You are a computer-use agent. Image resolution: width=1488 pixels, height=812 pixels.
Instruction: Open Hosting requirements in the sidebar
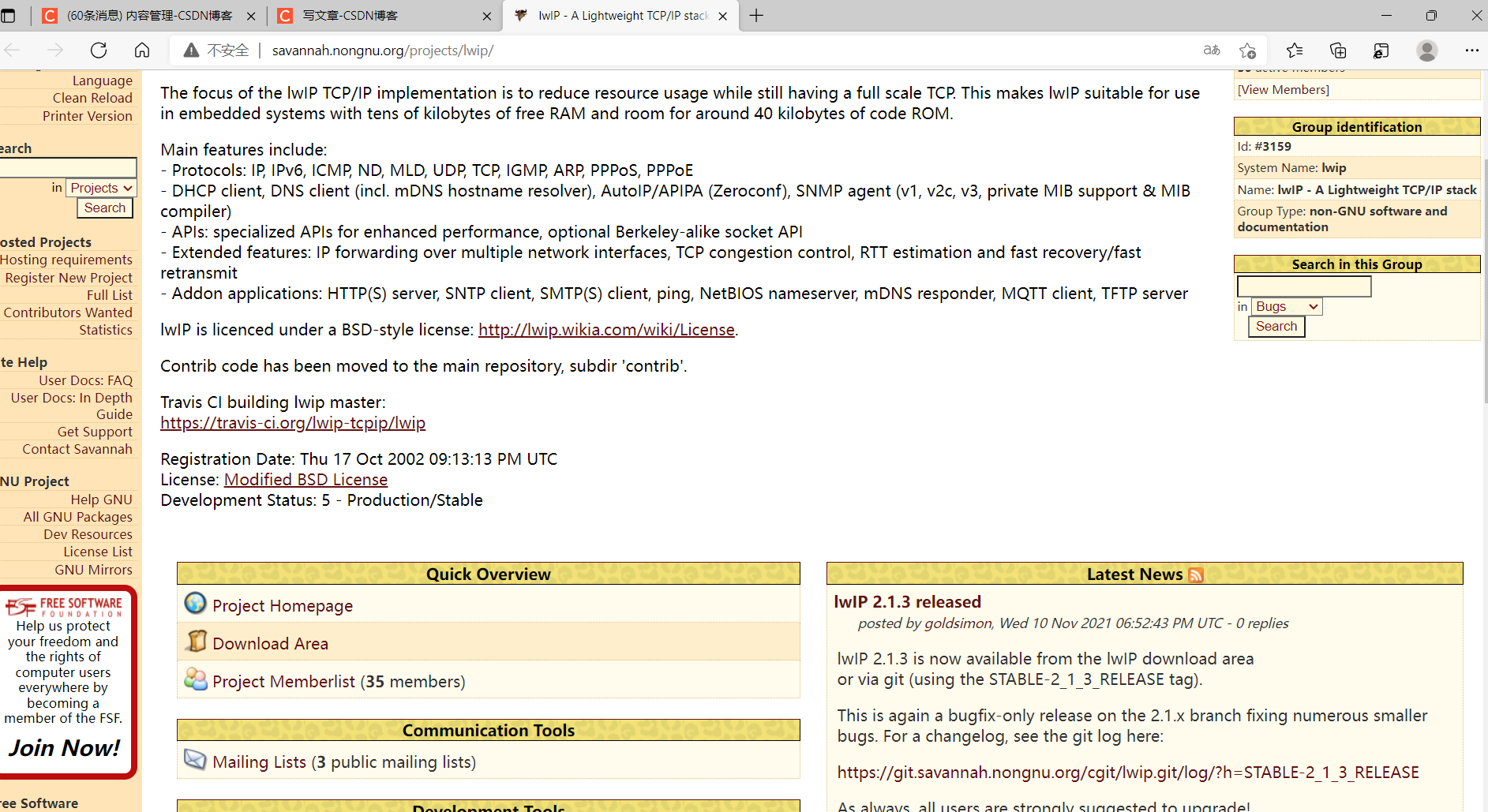pyautogui.click(x=66, y=260)
